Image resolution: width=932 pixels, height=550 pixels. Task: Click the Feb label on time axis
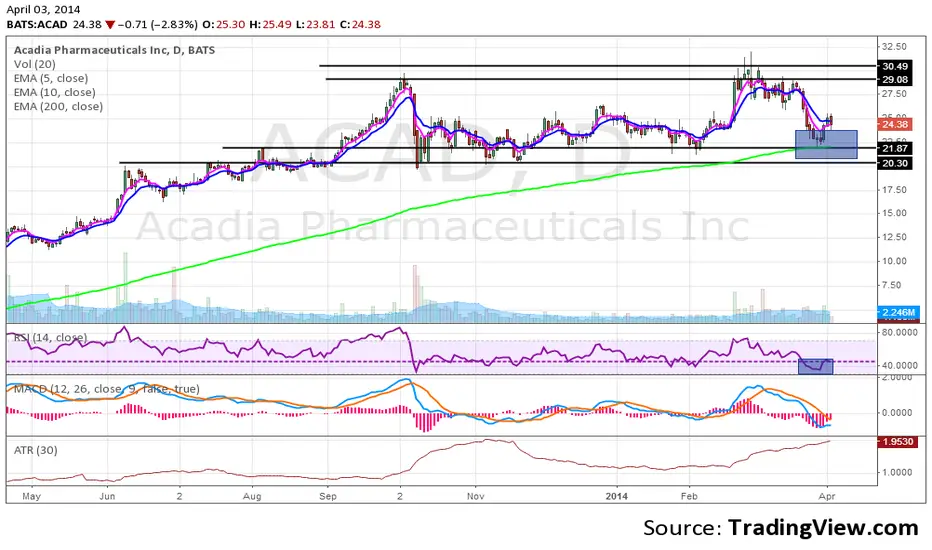click(689, 496)
